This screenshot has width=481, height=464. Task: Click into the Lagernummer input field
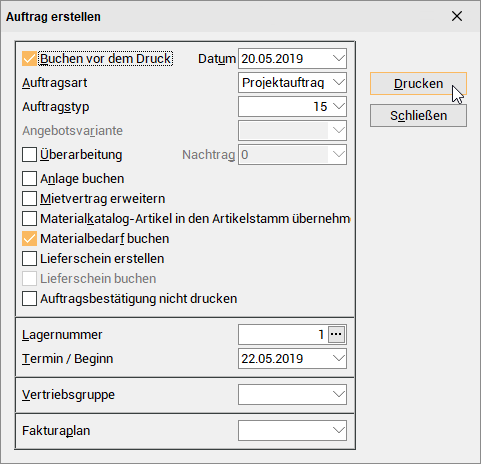(x=283, y=334)
